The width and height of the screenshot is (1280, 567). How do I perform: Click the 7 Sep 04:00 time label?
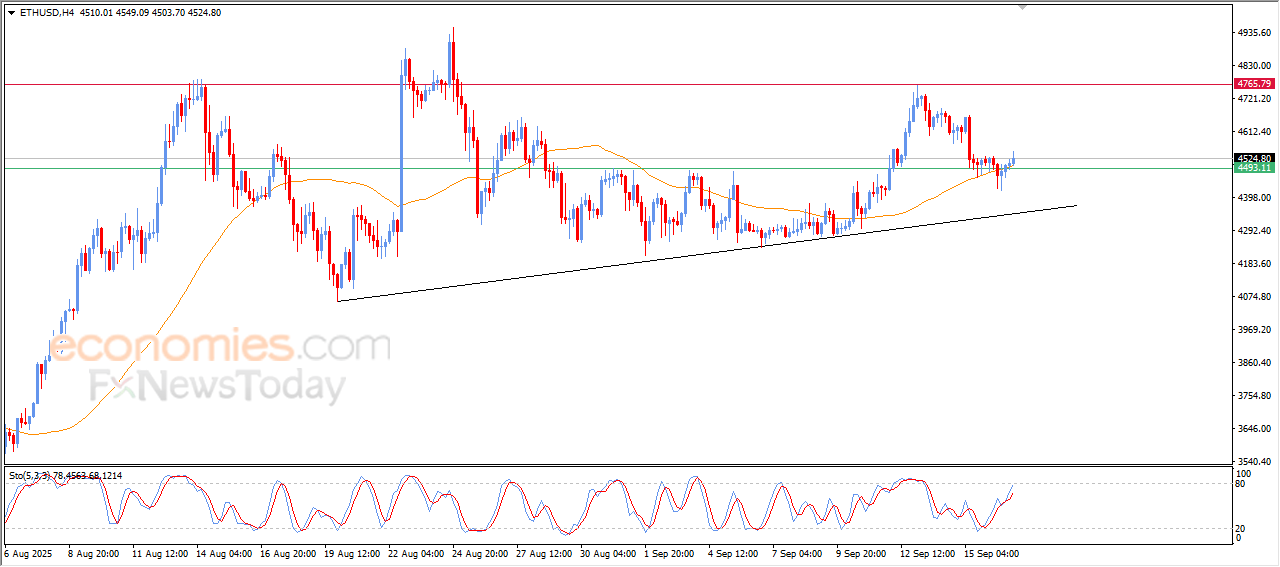click(797, 553)
